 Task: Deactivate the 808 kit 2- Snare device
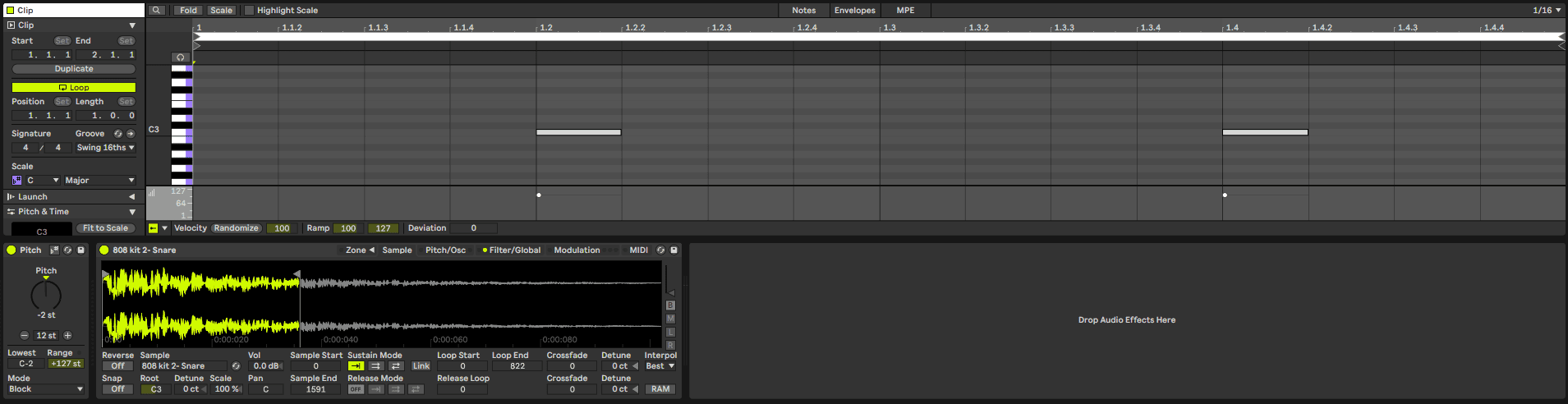point(104,250)
